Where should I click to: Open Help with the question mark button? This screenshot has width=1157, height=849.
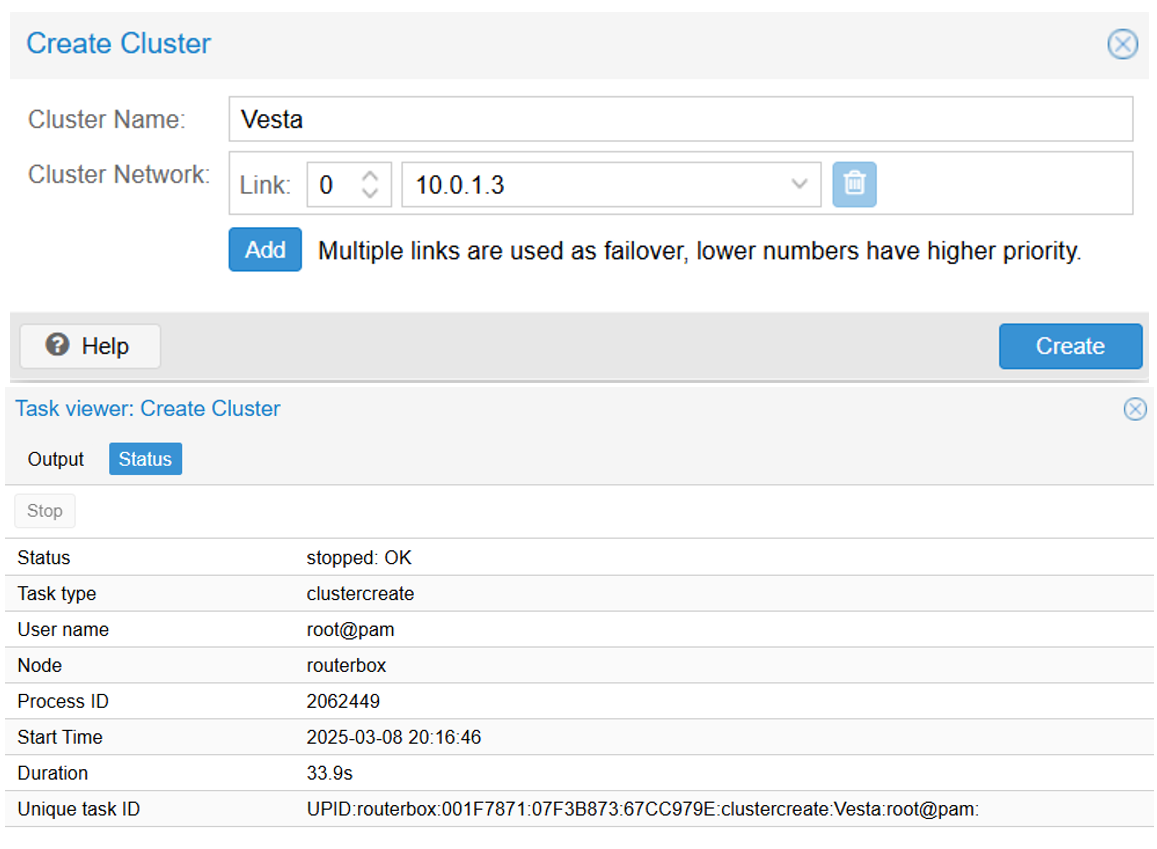[90, 346]
